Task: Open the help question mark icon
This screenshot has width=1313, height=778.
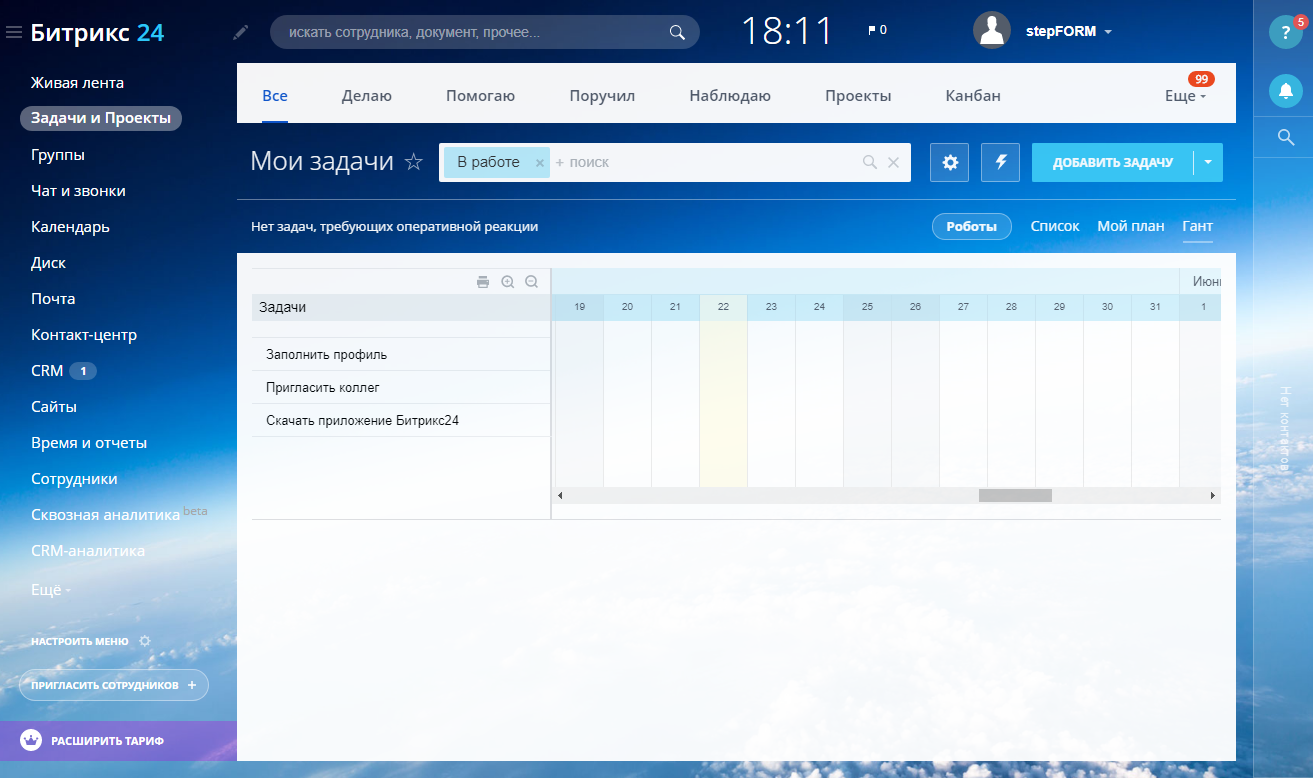Action: 1285,32
